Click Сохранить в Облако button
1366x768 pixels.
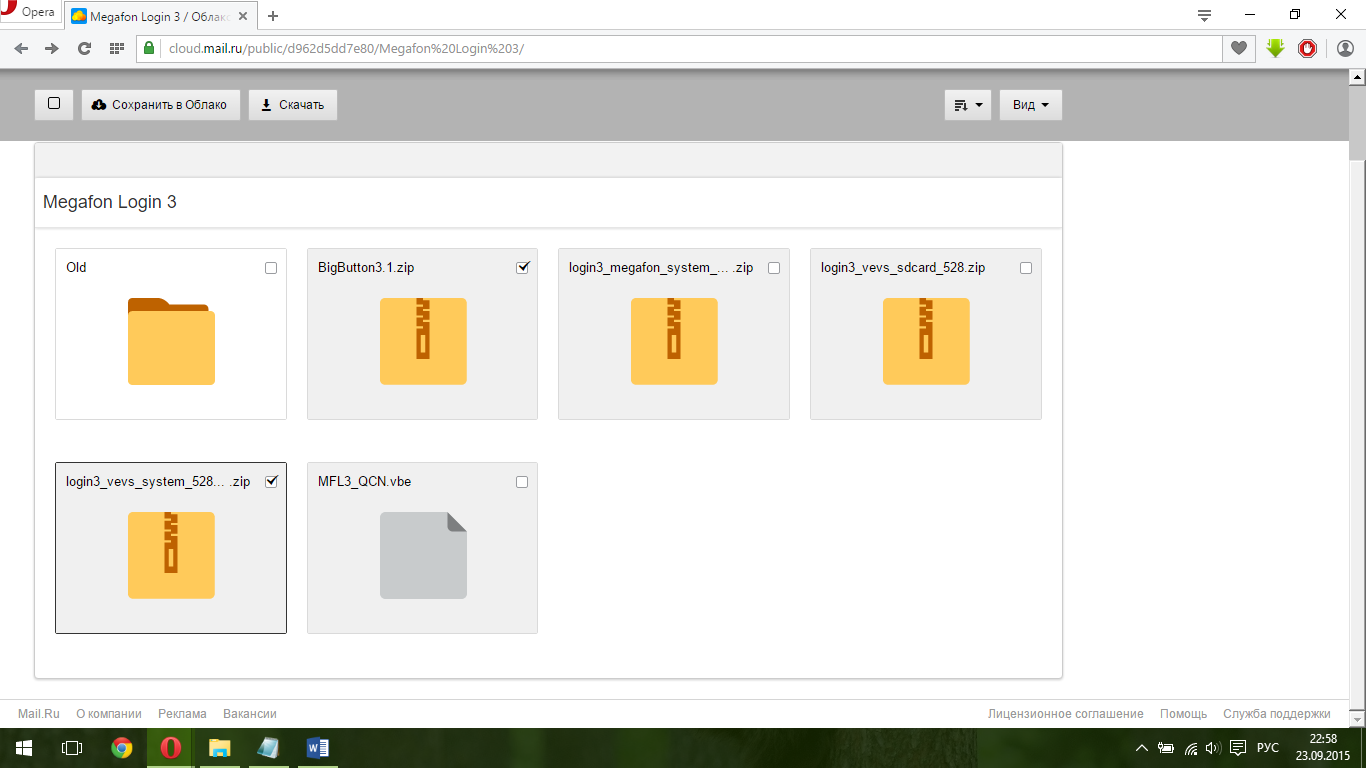tap(161, 105)
